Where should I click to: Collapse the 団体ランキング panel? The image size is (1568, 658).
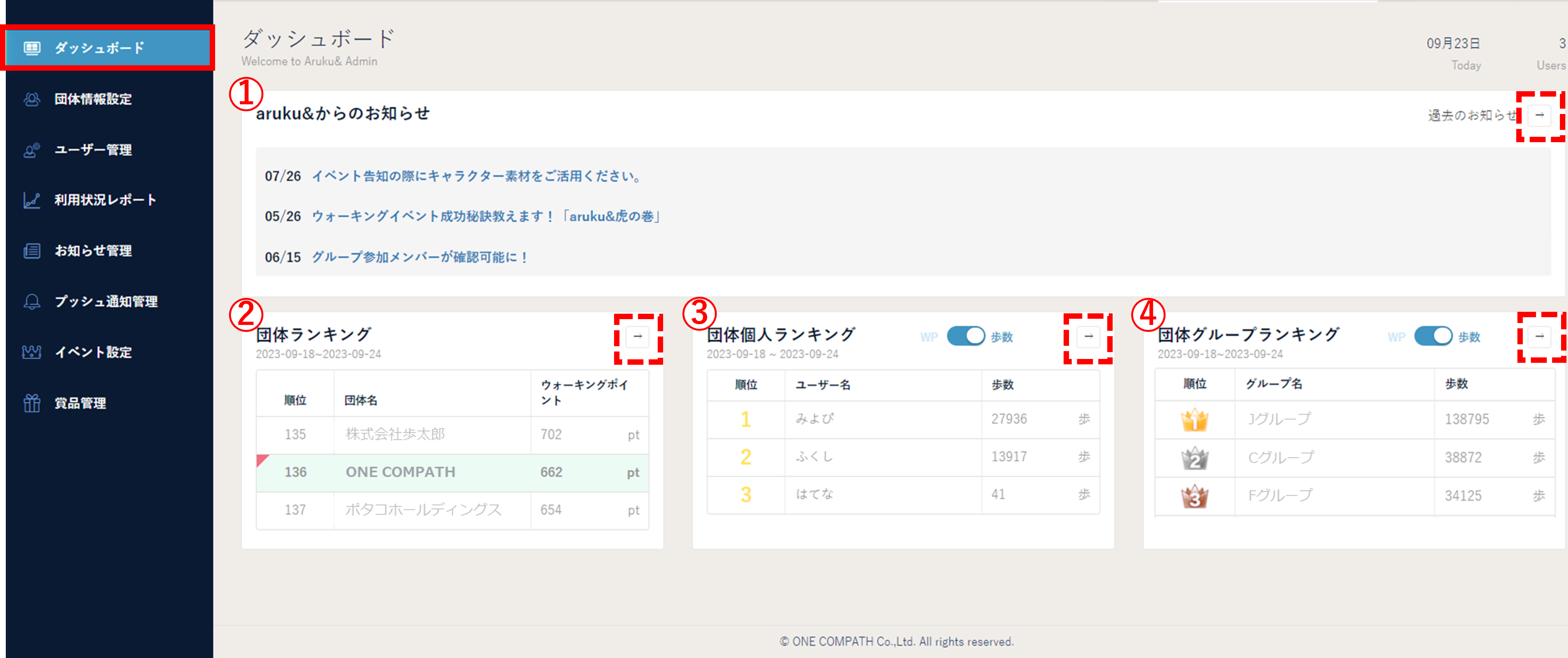tap(637, 336)
